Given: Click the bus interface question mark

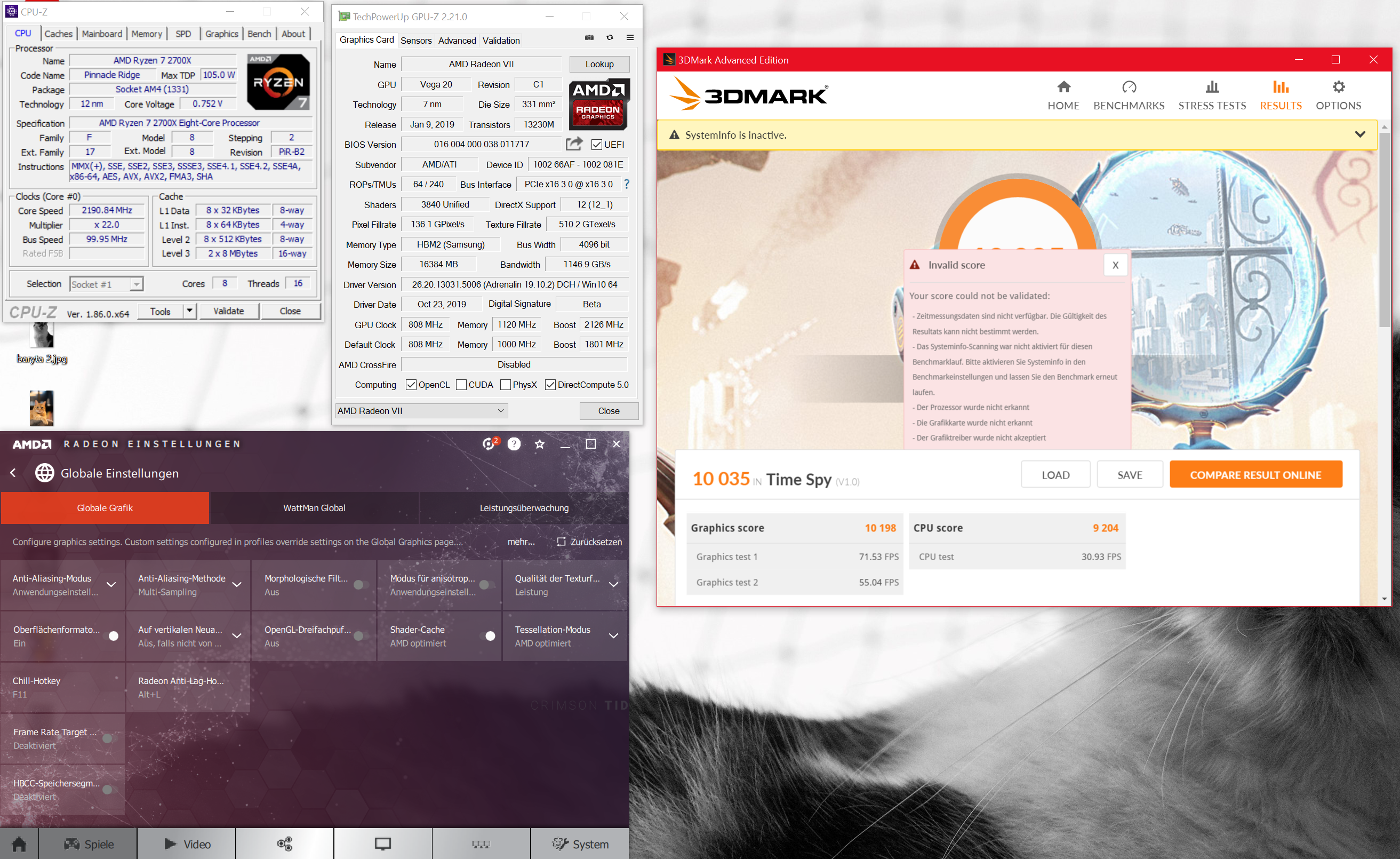Looking at the screenshot, I should [627, 184].
